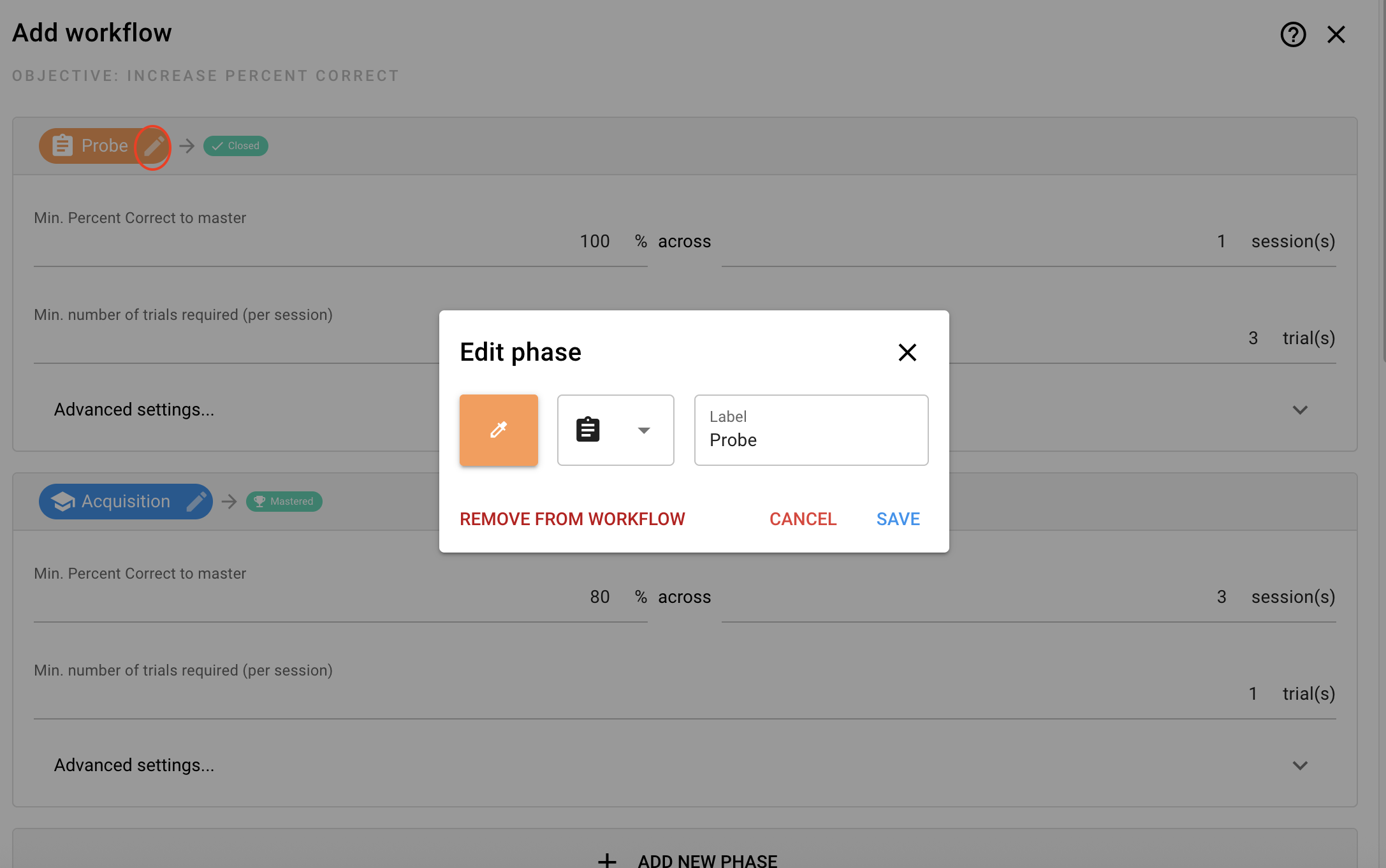Open the orange phase color picker swatch
Viewport: 1386px width, 868px height.
[499, 430]
